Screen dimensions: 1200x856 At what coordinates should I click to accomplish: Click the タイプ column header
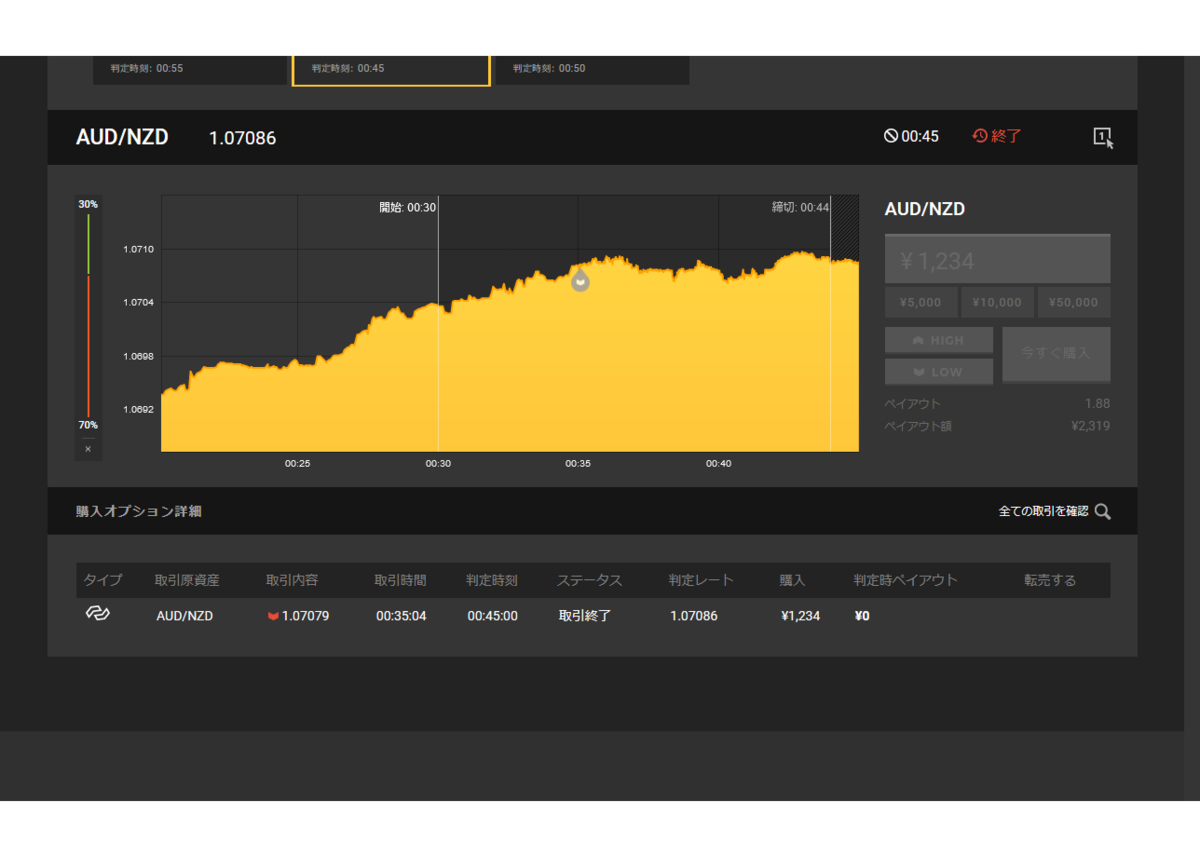tap(103, 580)
